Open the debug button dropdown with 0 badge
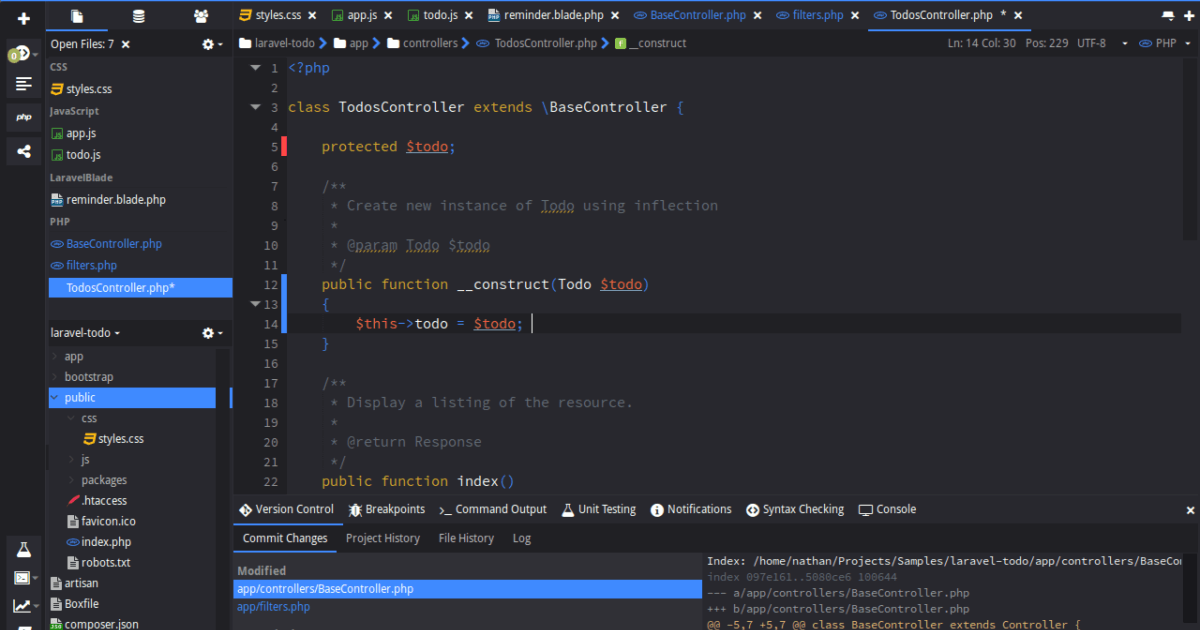The height and width of the screenshot is (630, 1200). (x=24, y=53)
